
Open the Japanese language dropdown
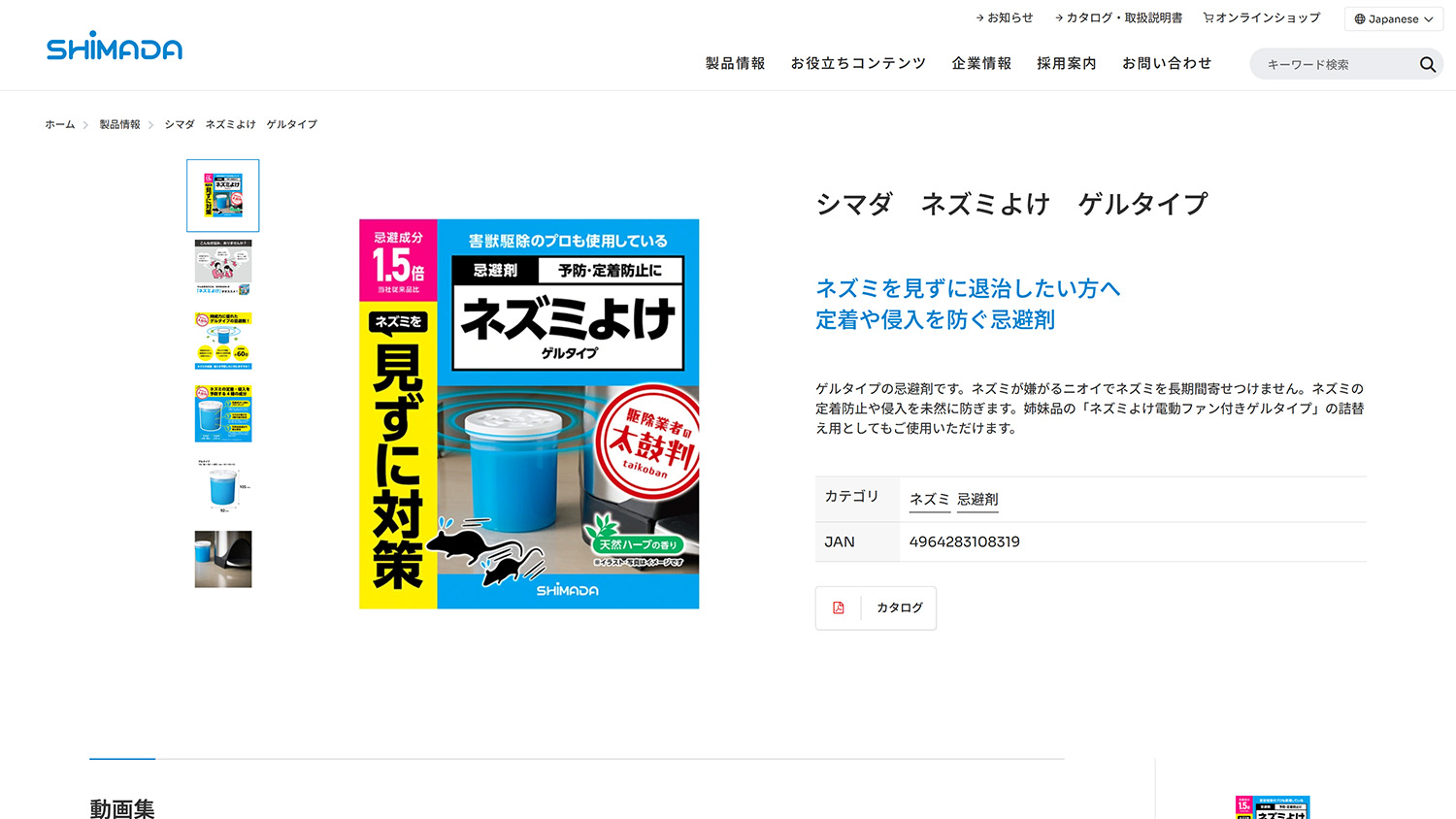pos(1394,18)
